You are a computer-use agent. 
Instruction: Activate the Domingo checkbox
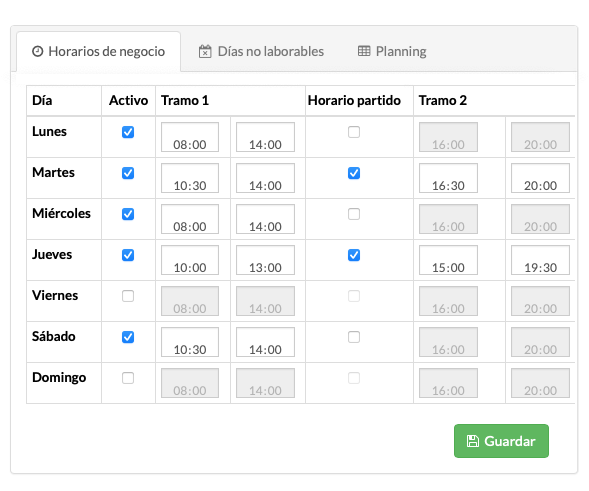coord(128,378)
